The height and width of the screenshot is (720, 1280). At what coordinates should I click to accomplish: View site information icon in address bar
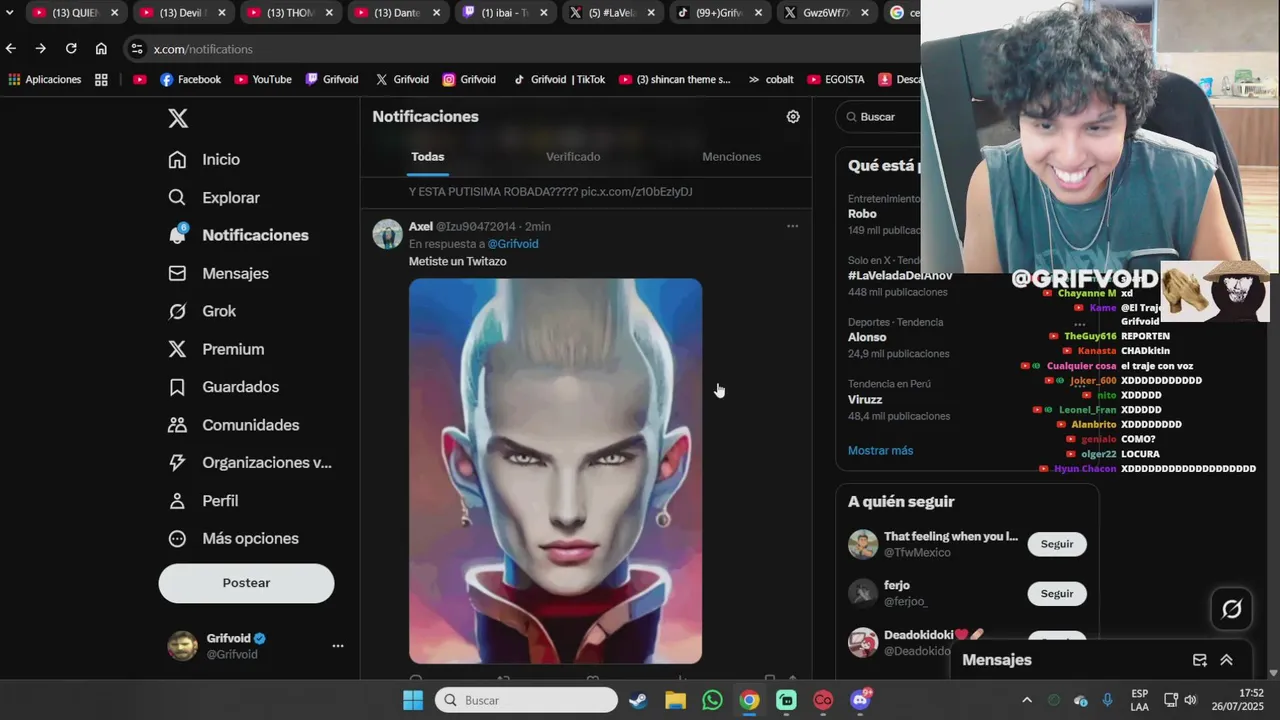pos(137,48)
